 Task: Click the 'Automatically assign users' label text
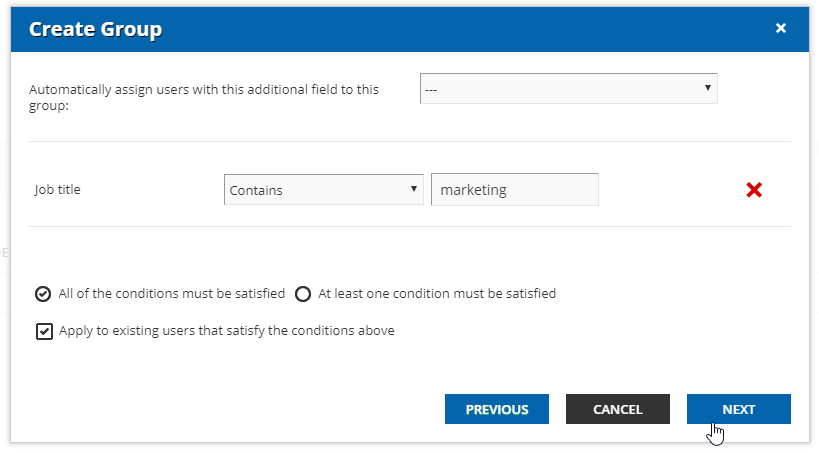click(204, 97)
